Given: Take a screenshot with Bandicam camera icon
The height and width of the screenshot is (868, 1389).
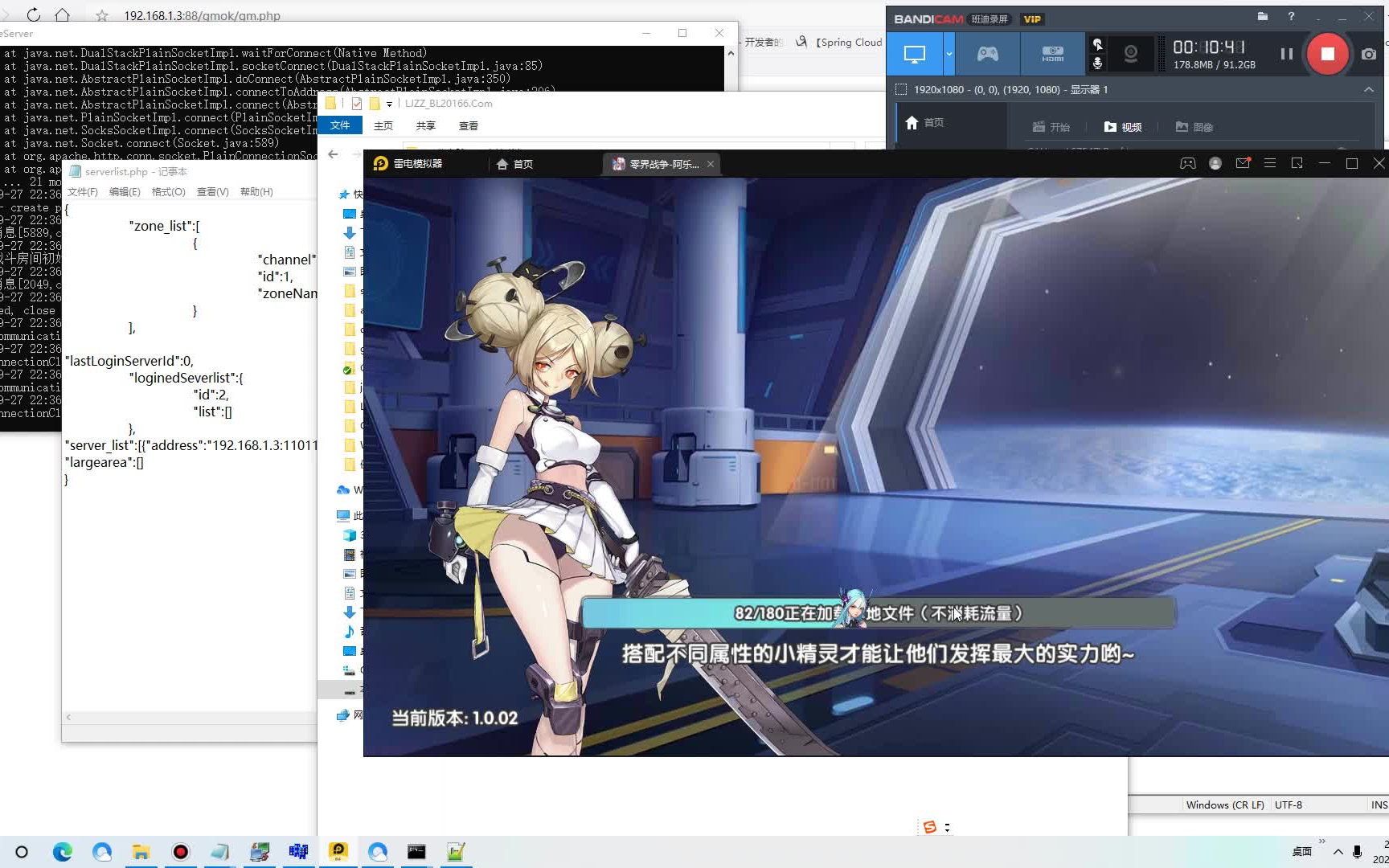Looking at the screenshot, I should pos(1369,54).
